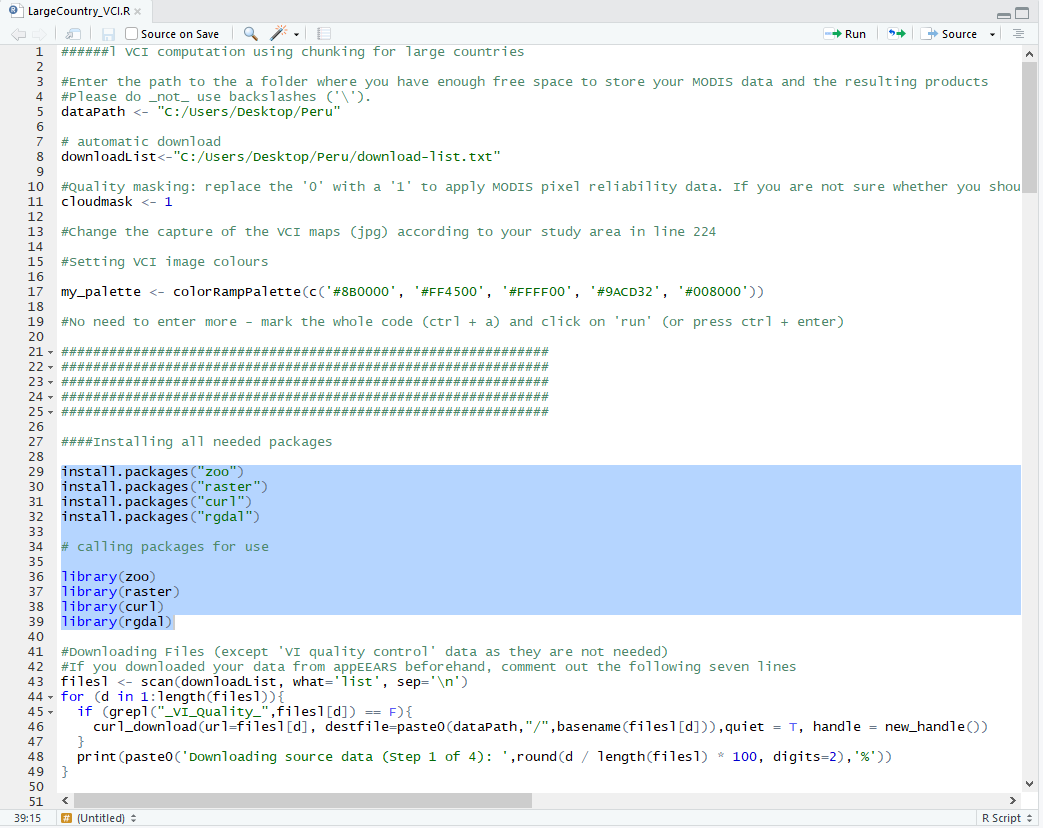Collapse the fold arrow at line 44
The image size is (1043, 828).
[51, 697]
